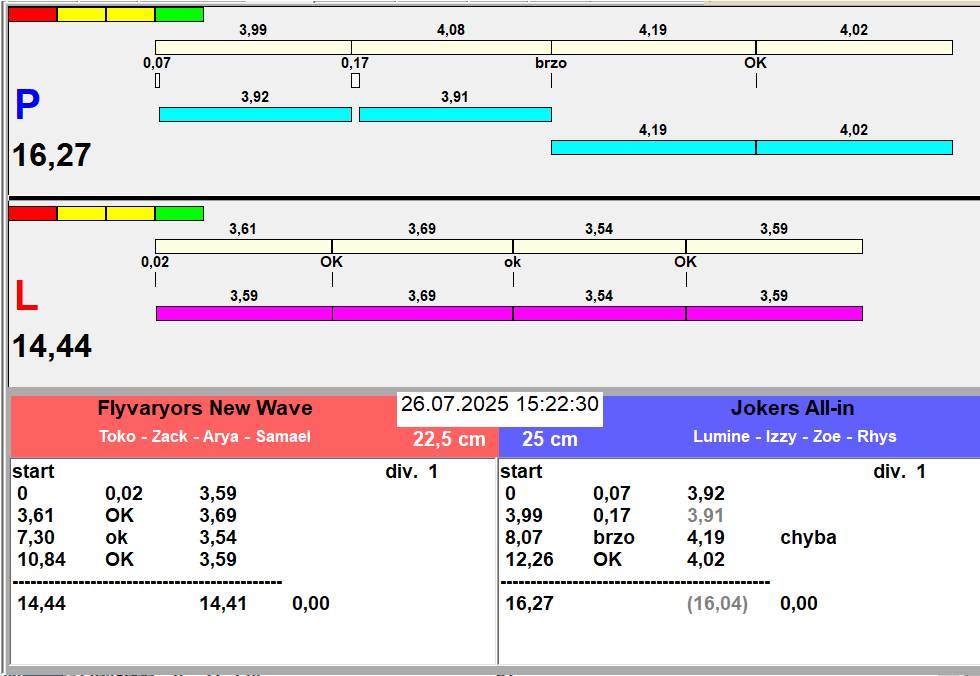980x676 pixels.
Task: Click the 'Lumine - Izzy - Zoe - Rhys' roster line
Action: coord(794,436)
